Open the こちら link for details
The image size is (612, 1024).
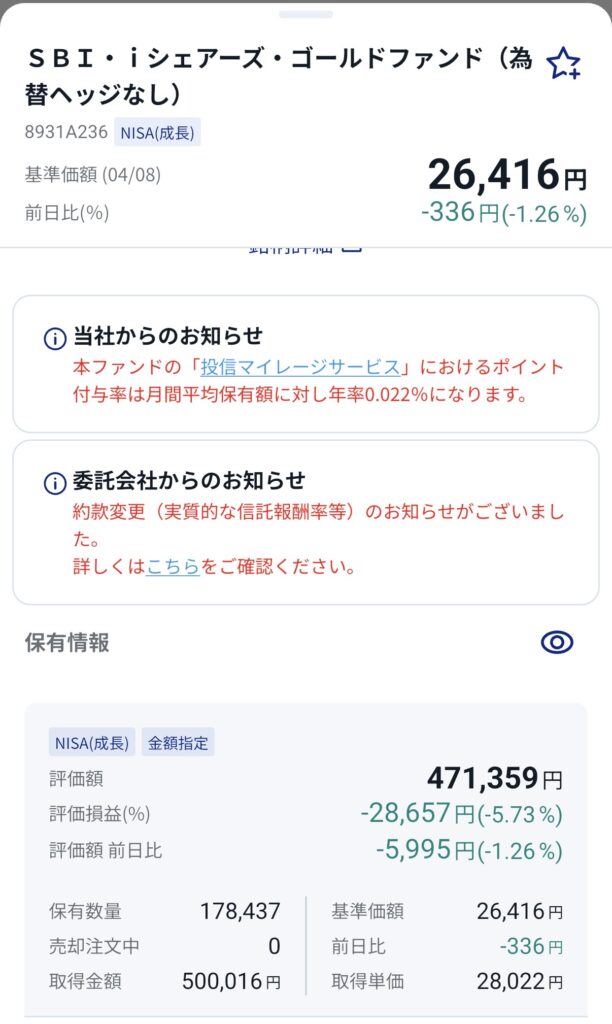173,567
